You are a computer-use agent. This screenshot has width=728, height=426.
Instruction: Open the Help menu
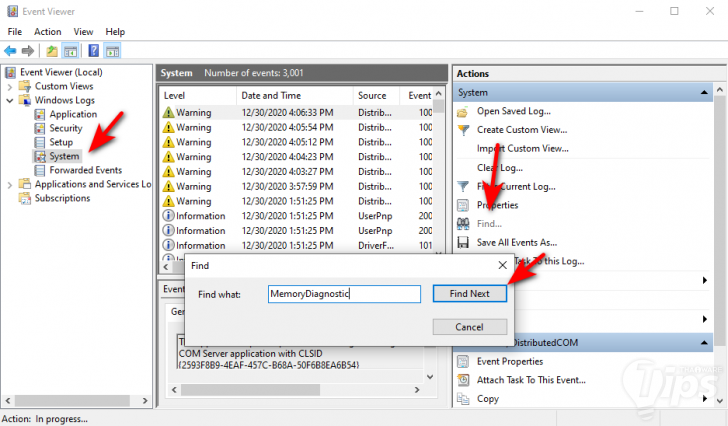point(115,32)
